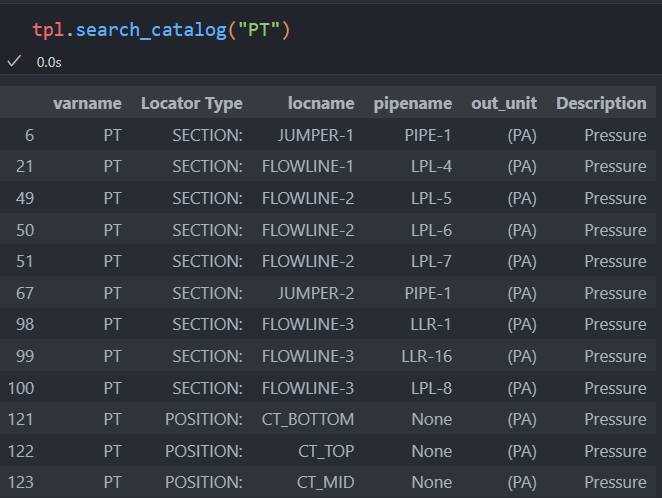Click the CT_TOP locname cell
This screenshot has width=662, height=498.
coord(326,452)
